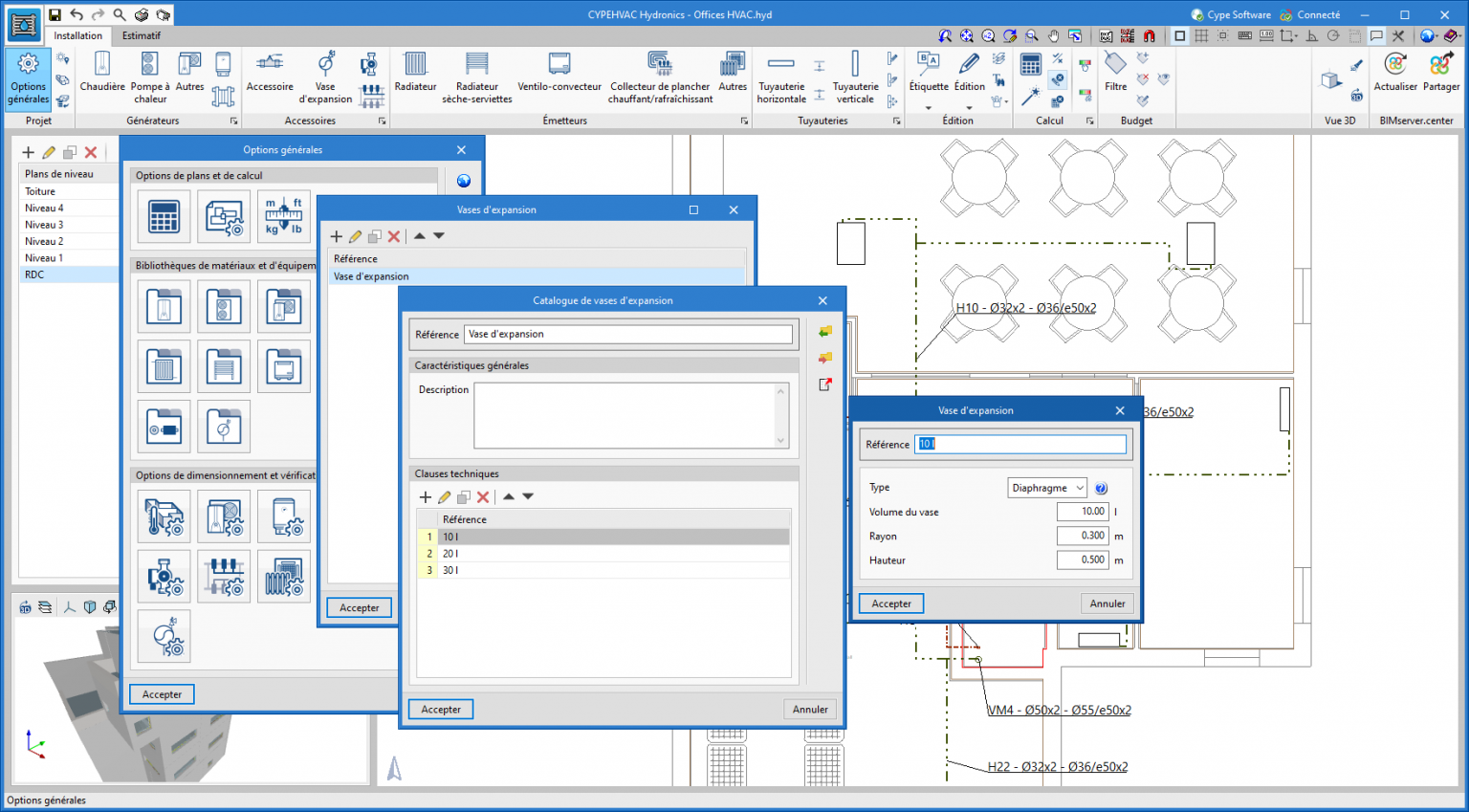Add a new clause in Clauses techniques

(x=426, y=497)
